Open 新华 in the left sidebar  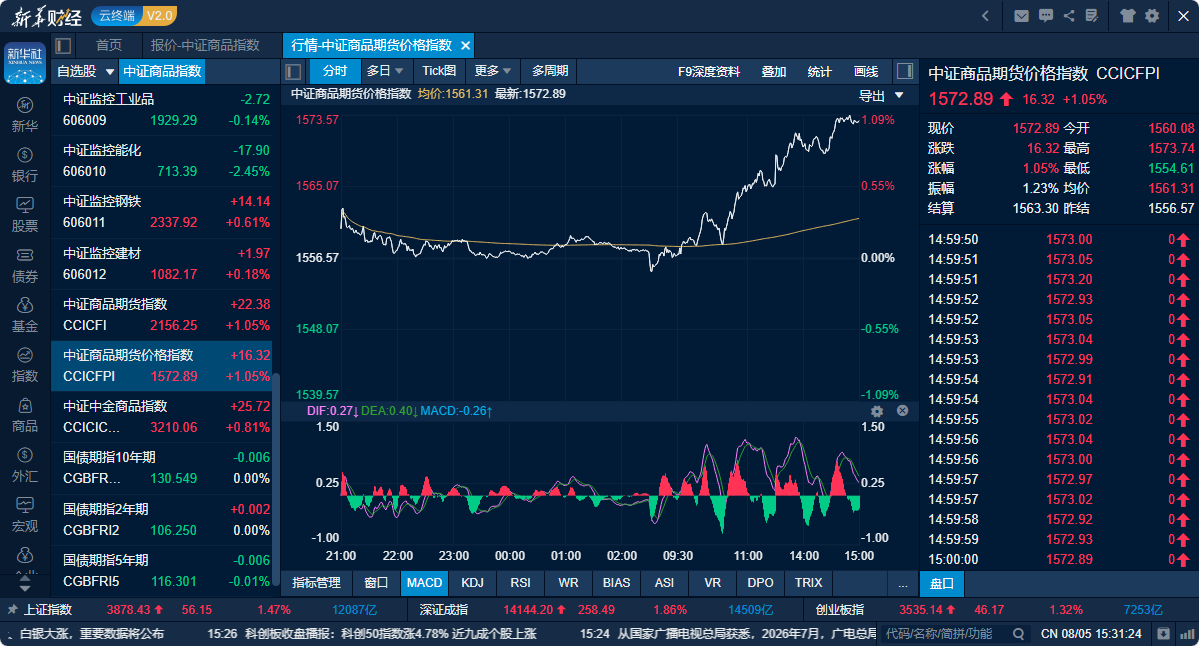[x=24, y=115]
